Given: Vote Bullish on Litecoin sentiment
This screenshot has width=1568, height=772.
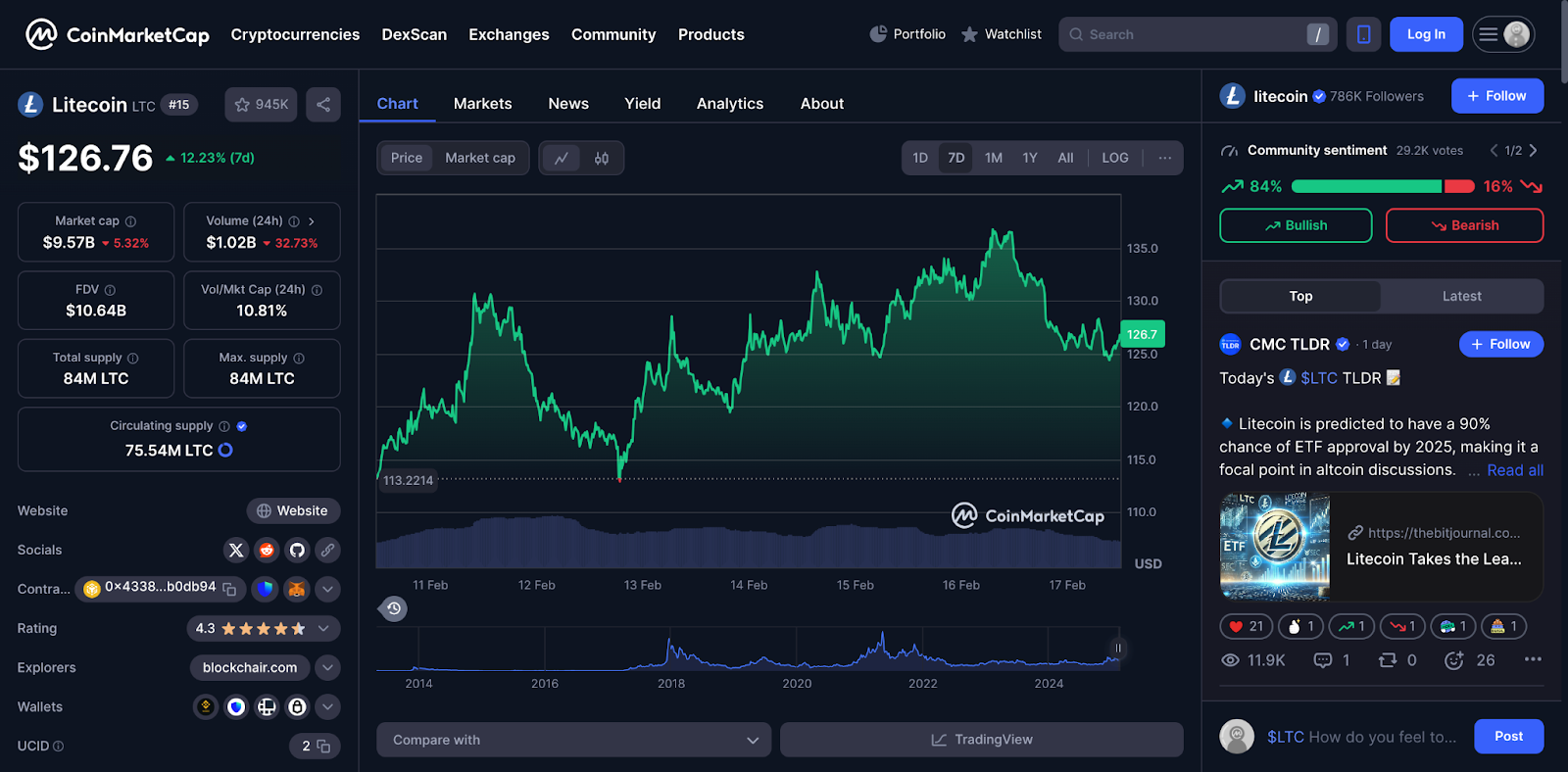Looking at the screenshot, I should click(1296, 225).
